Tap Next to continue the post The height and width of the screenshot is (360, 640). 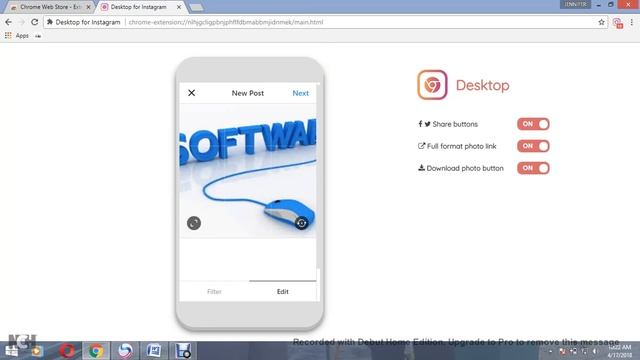(300, 93)
